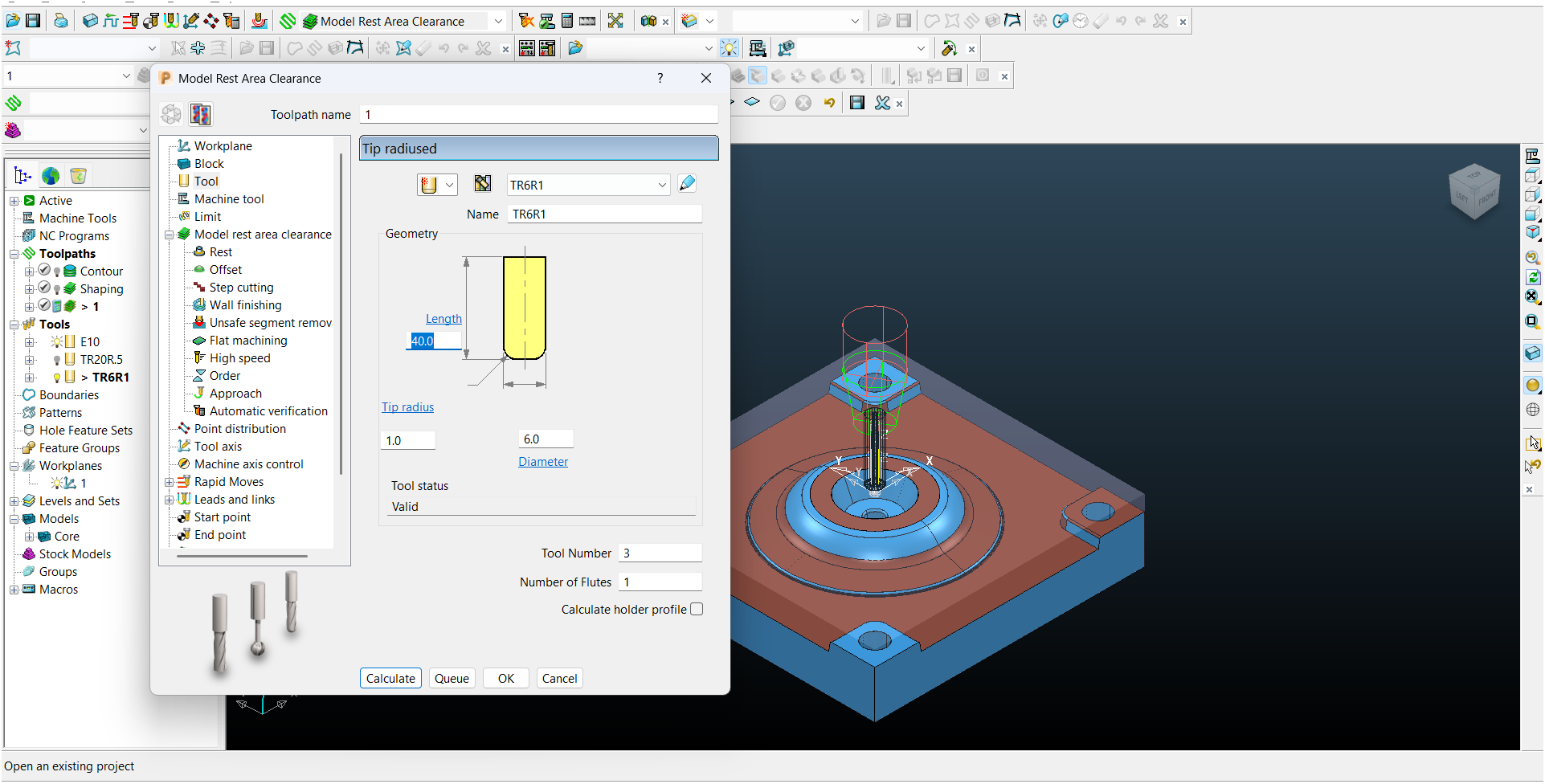
Task: Toggle the light bulb next to Contour toolpath
Action: [57, 272]
